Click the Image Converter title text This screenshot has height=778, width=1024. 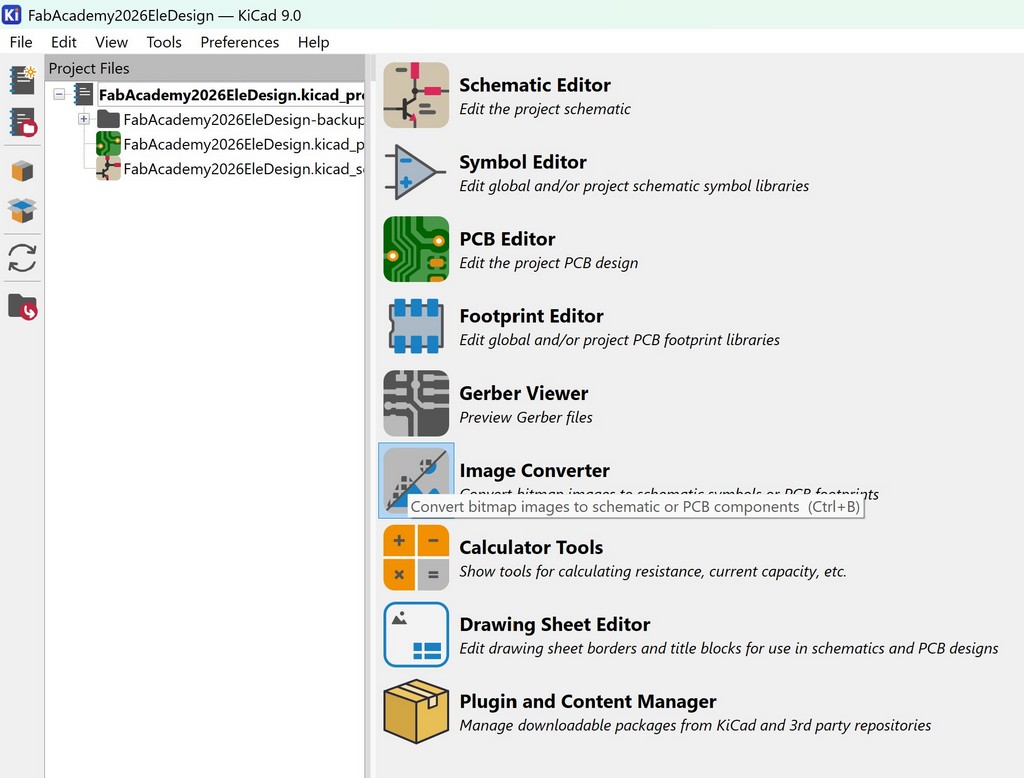535,470
